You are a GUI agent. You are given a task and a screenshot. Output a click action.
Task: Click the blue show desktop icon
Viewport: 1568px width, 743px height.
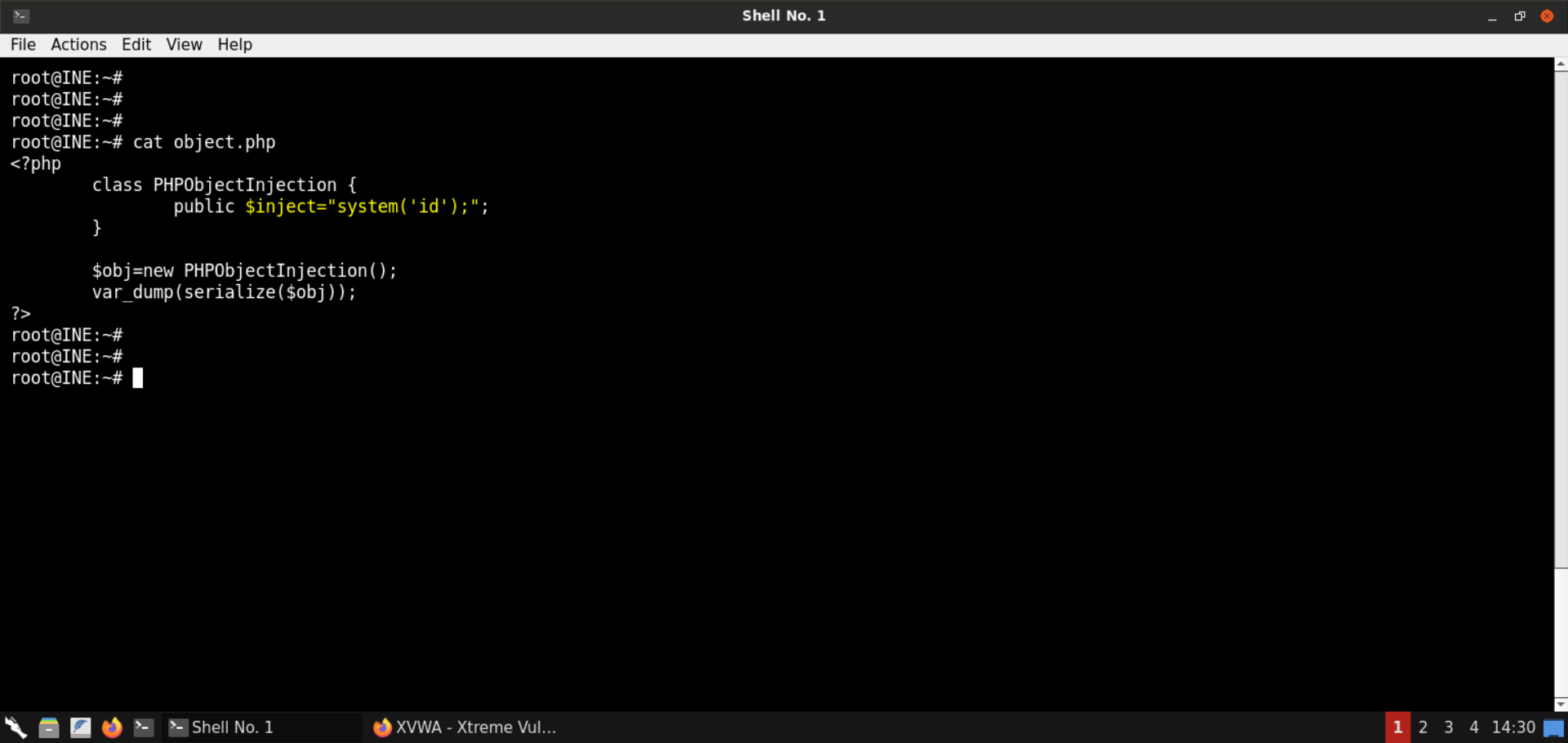1553,727
